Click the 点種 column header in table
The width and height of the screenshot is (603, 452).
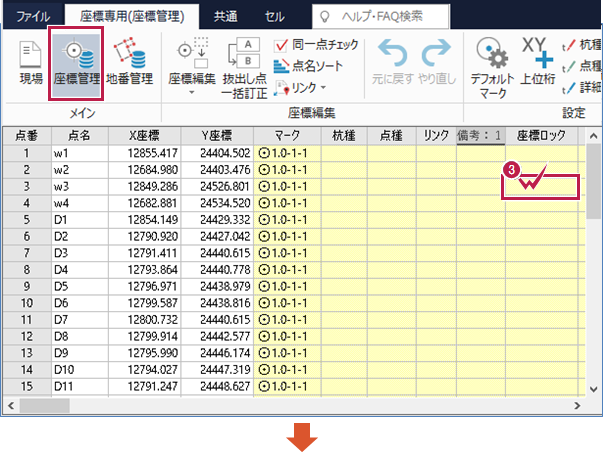[391, 136]
